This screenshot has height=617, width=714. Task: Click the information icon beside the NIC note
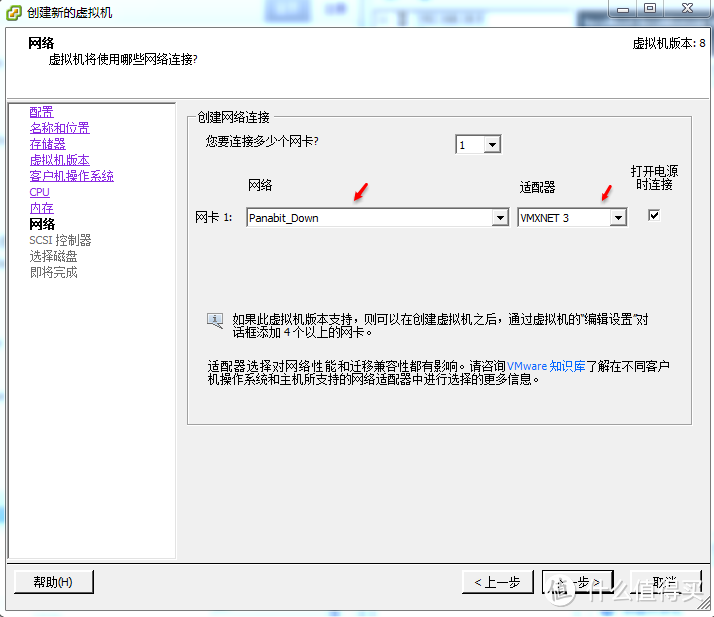(x=215, y=321)
